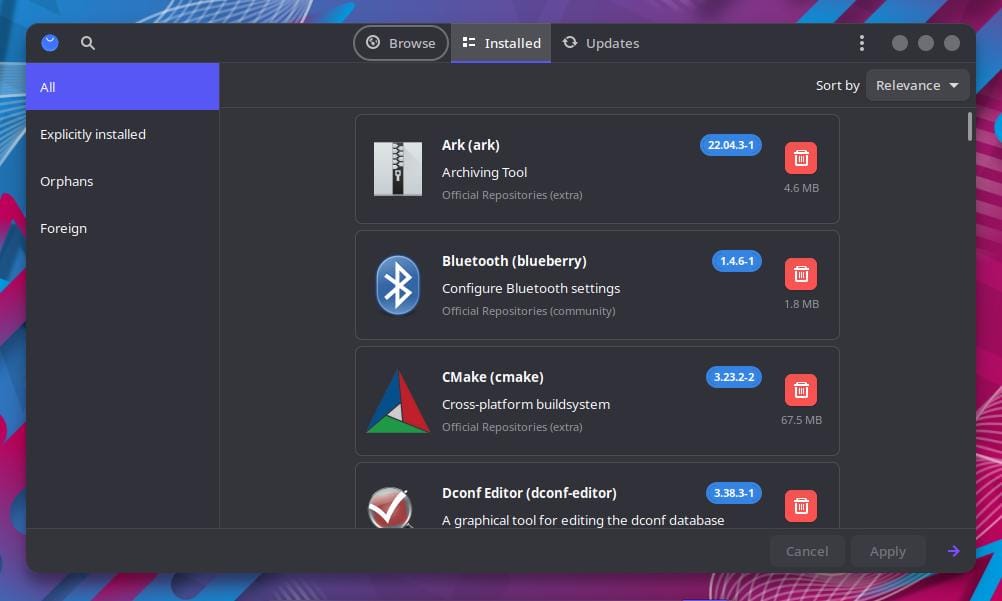Open the search magnifier icon

(88, 43)
